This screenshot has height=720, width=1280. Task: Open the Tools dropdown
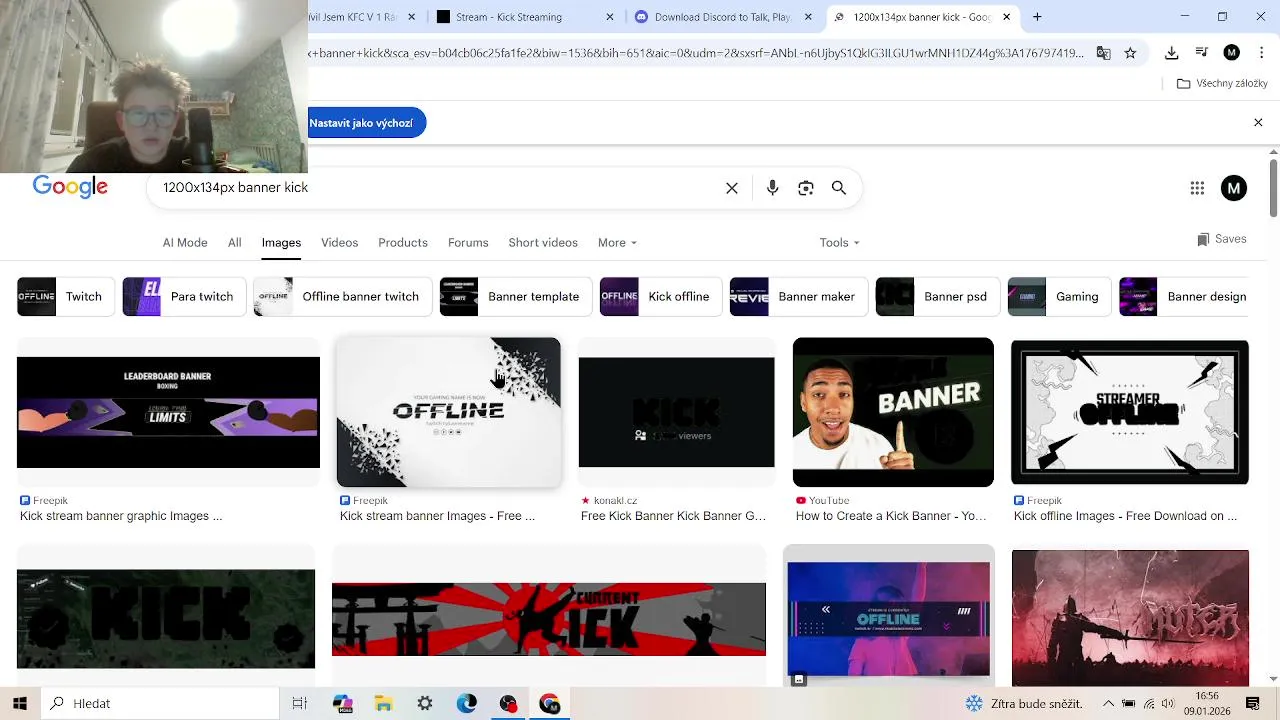(x=839, y=242)
